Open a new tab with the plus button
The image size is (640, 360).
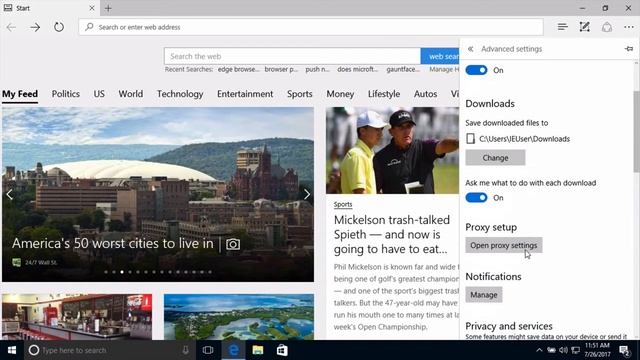pyautogui.click(x=108, y=8)
